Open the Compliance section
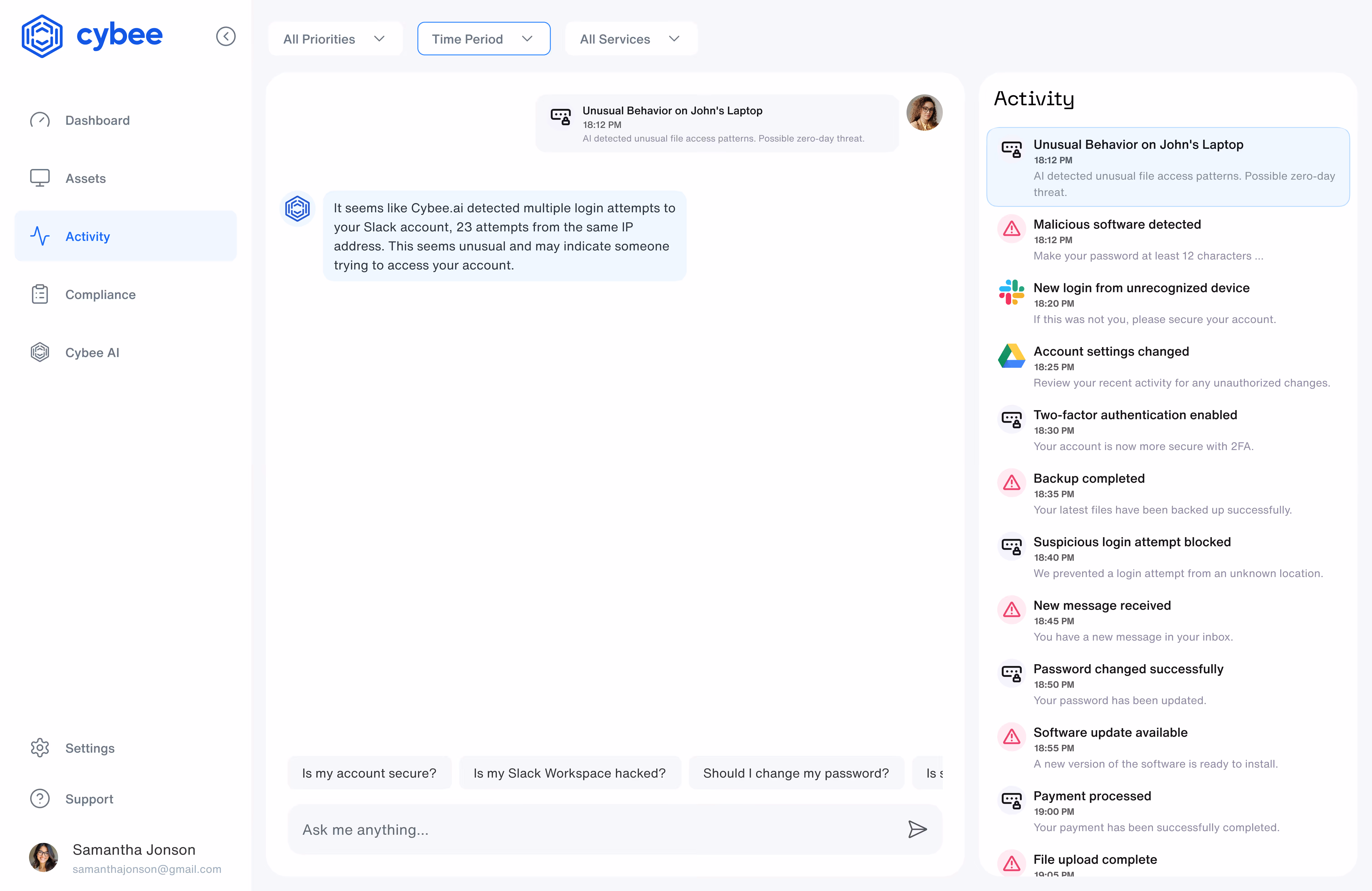Screen dimensions: 1372x891 coord(100,294)
